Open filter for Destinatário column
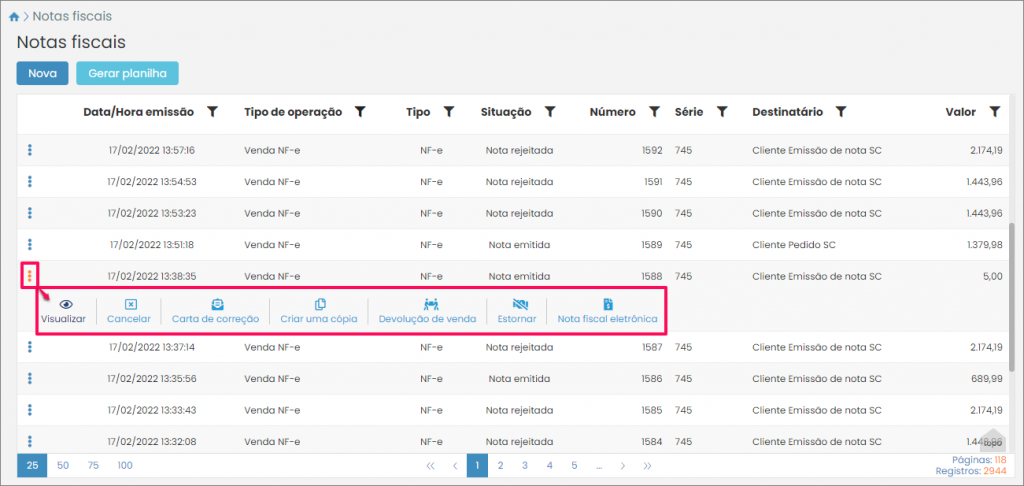1024x486 pixels. tap(841, 112)
